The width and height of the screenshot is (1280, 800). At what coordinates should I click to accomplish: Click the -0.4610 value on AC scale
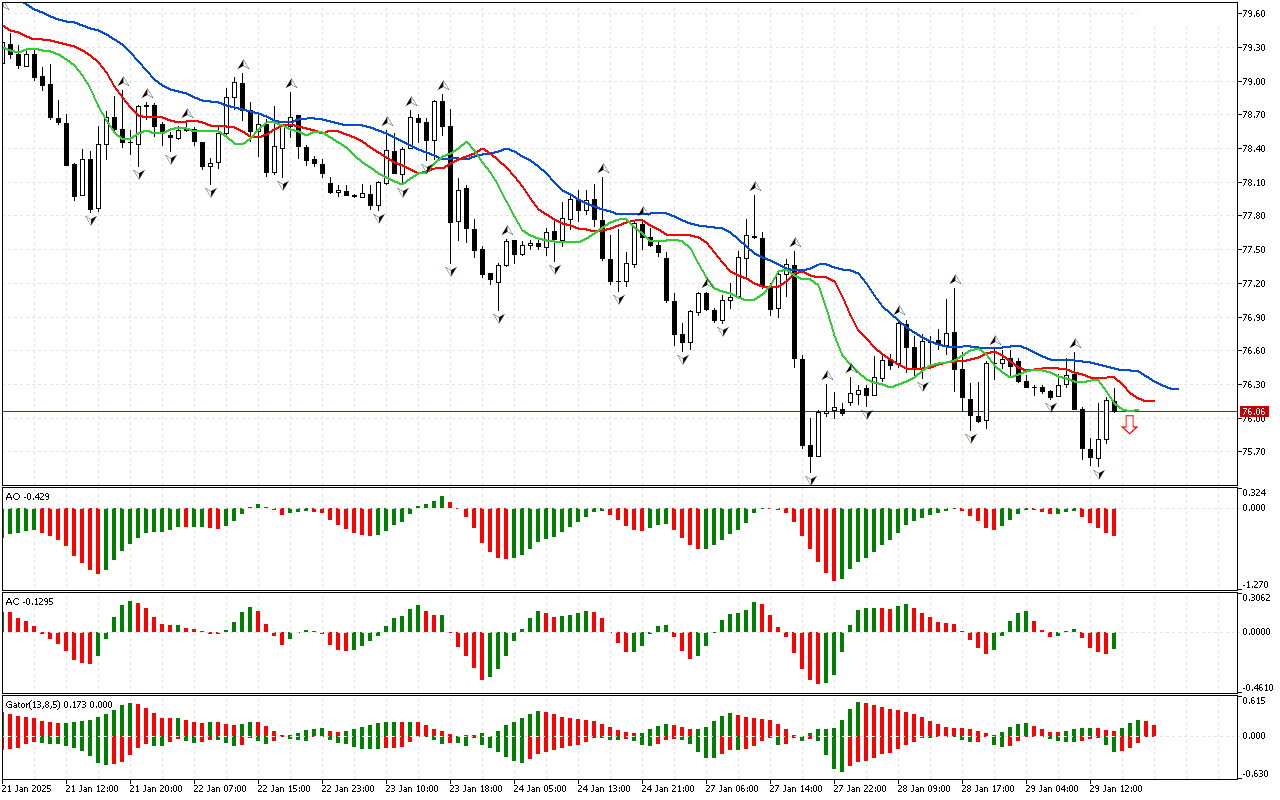pos(1256,688)
